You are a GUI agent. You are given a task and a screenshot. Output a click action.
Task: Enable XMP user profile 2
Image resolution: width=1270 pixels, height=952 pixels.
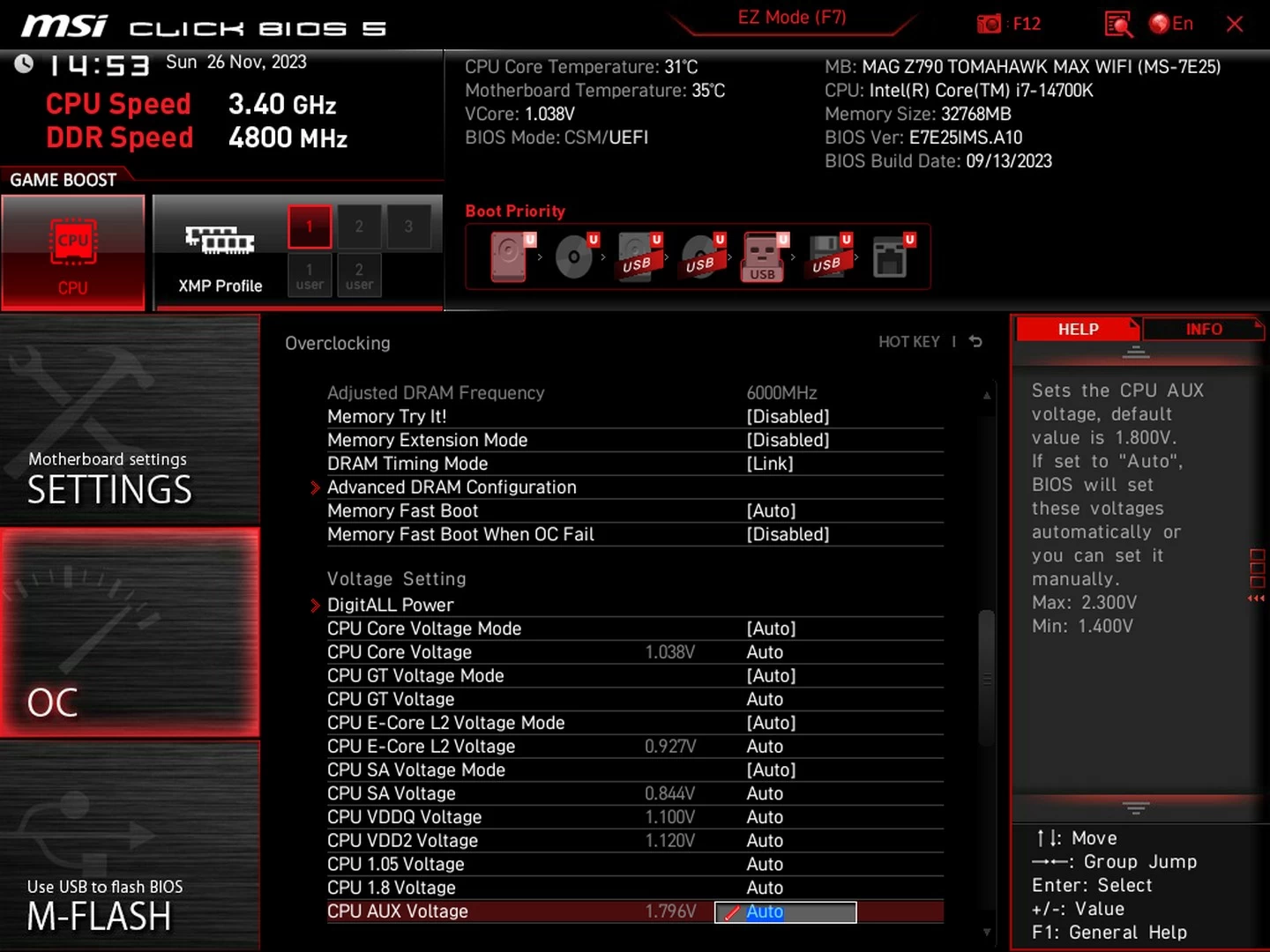pyautogui.click(x=359, y=275)
